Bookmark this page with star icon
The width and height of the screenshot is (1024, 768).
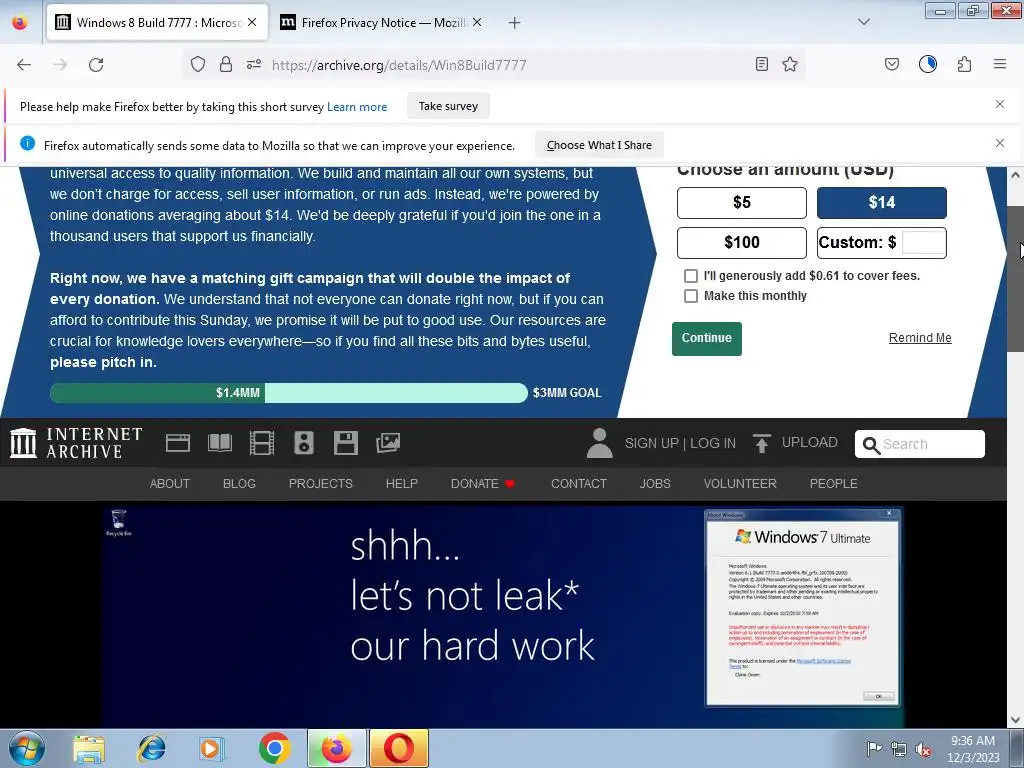pos(790,64)
